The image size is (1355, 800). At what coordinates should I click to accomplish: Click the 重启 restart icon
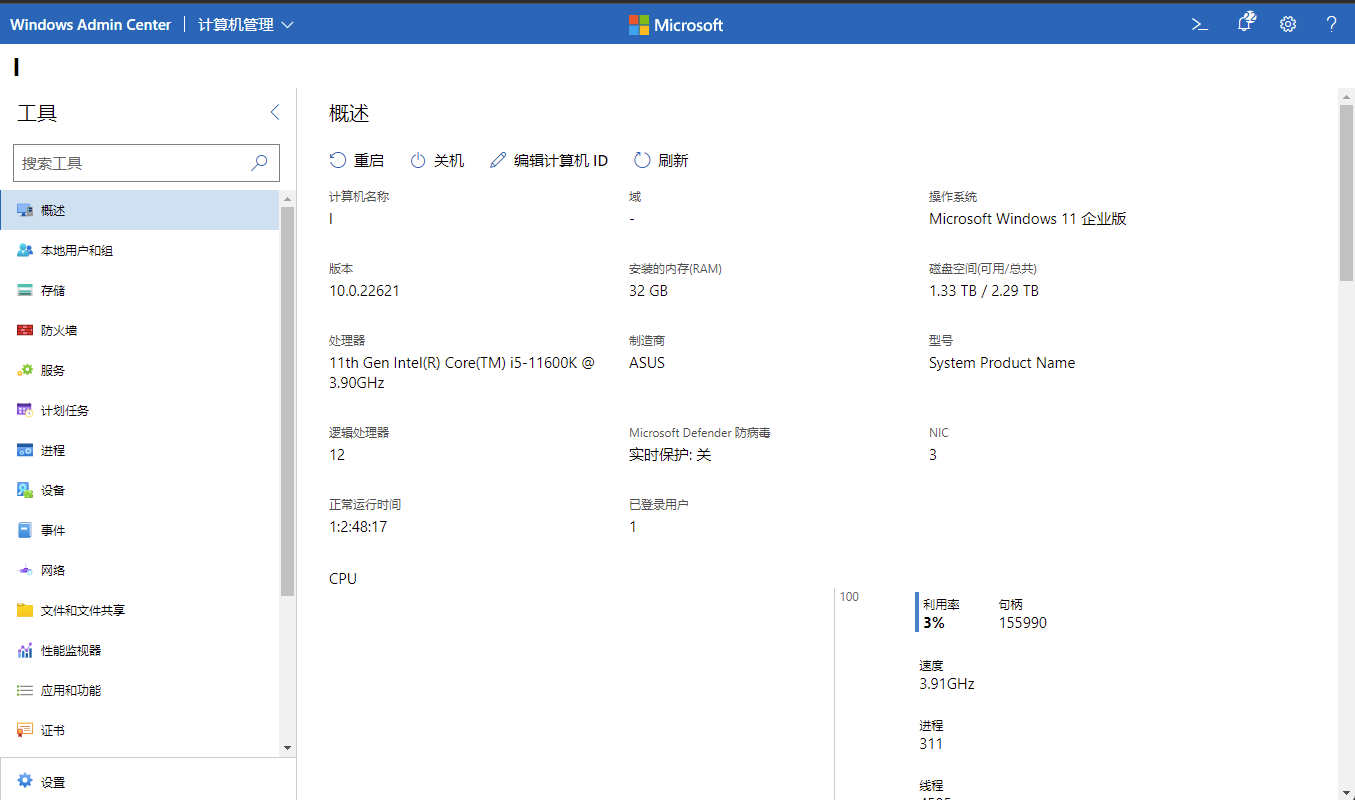[338, 160]
